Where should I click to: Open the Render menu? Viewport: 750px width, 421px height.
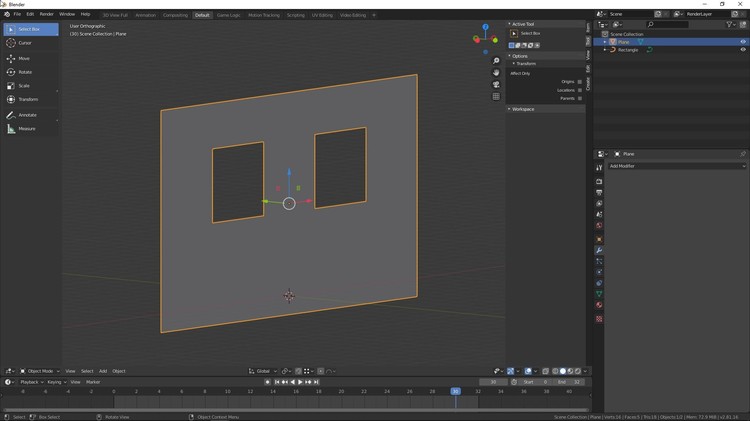46,14
